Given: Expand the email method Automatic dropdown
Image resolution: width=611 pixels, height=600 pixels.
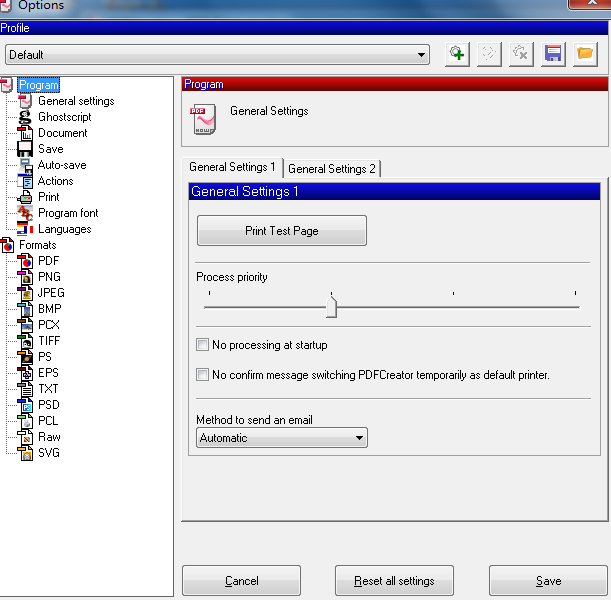Looking at the screenshot, I should (282, 438).
